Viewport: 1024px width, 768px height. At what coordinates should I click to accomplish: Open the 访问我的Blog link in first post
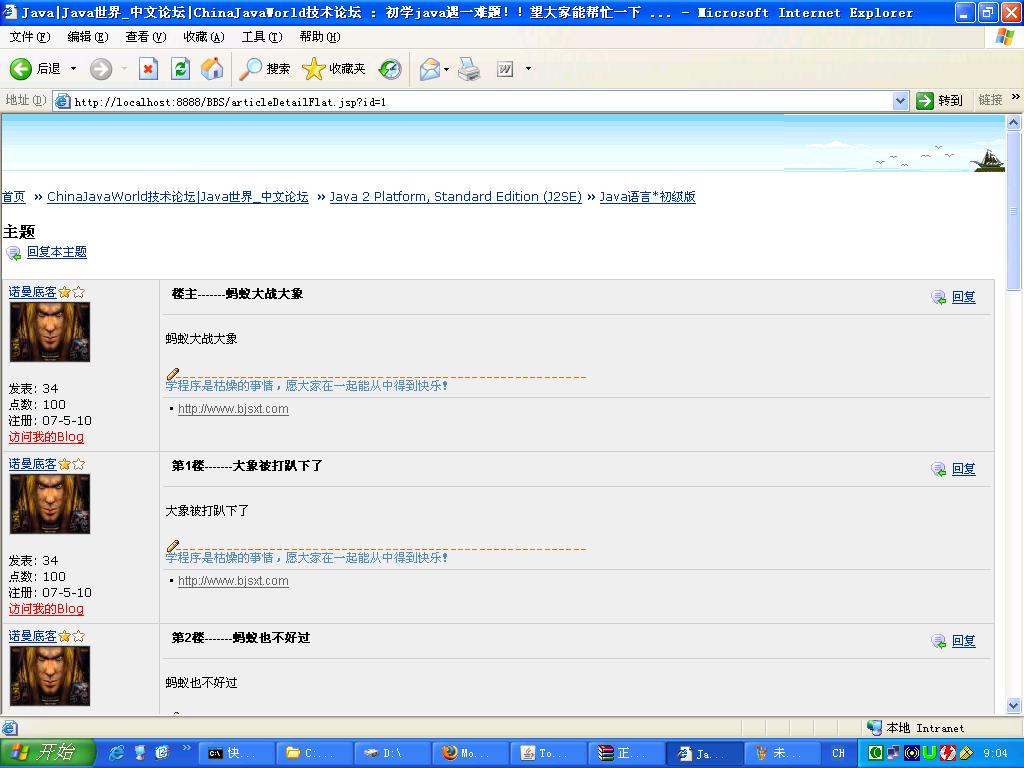(46, 437)
